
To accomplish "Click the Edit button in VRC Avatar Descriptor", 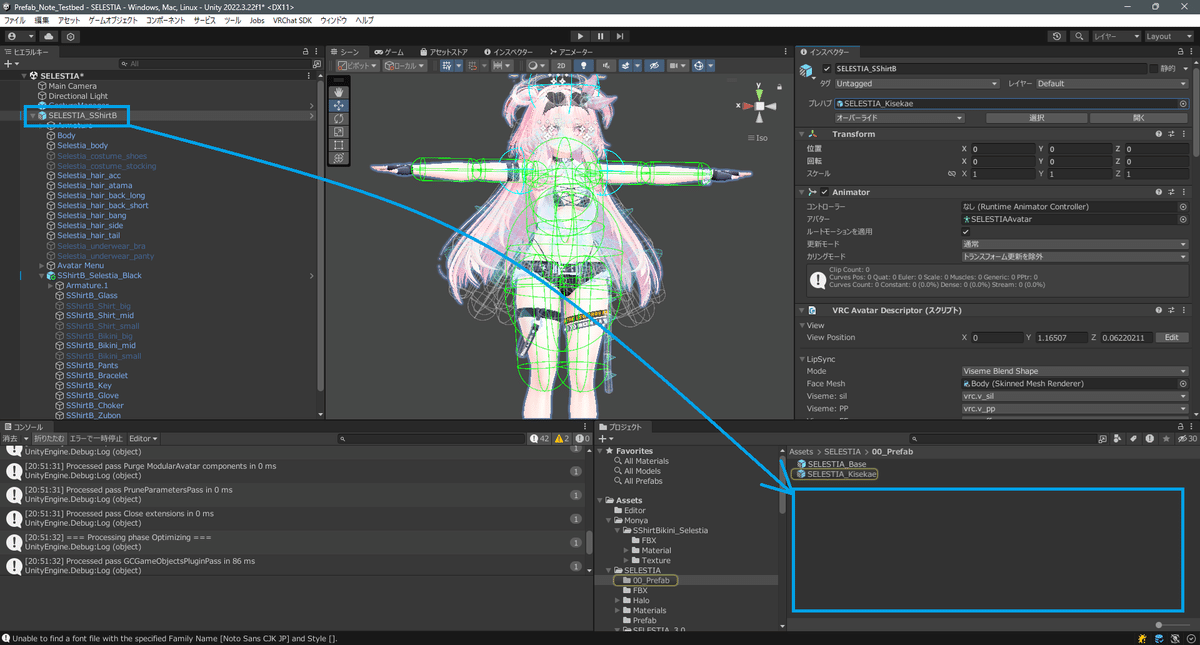I will pyautogui.click(x=1170, y=337).
